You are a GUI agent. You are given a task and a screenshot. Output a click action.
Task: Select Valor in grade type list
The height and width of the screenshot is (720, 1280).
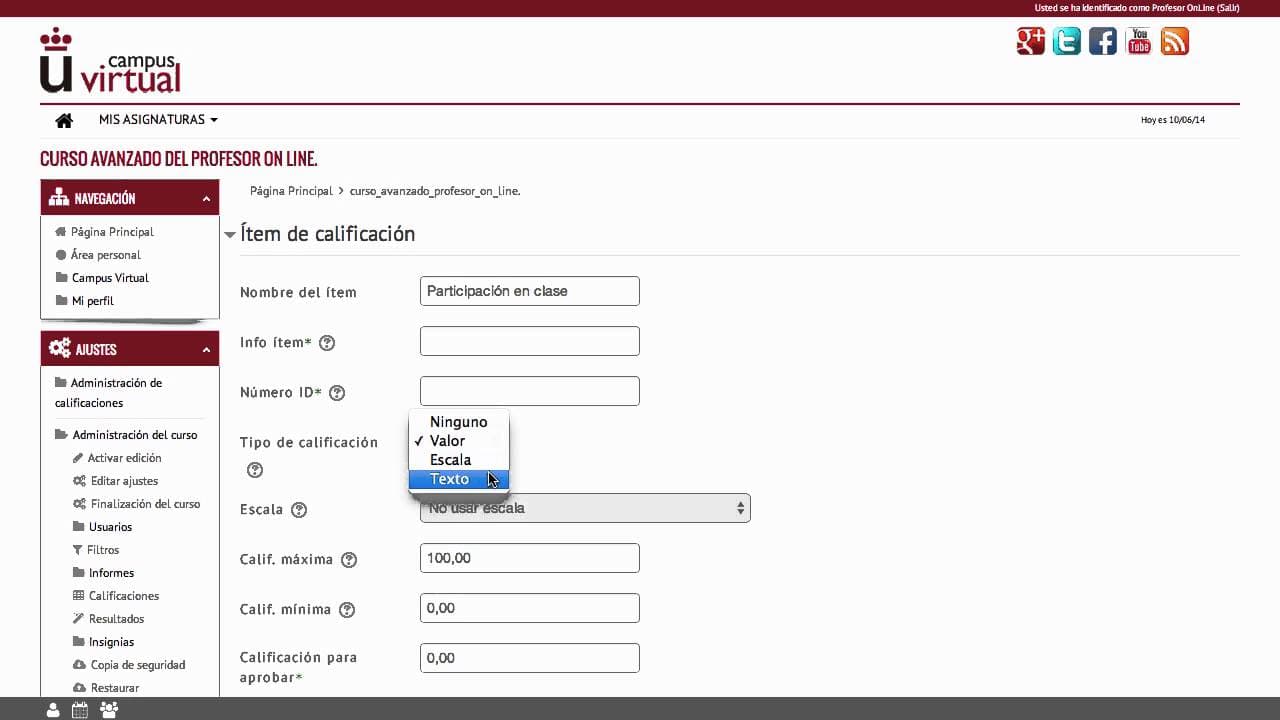pos(459,441)
